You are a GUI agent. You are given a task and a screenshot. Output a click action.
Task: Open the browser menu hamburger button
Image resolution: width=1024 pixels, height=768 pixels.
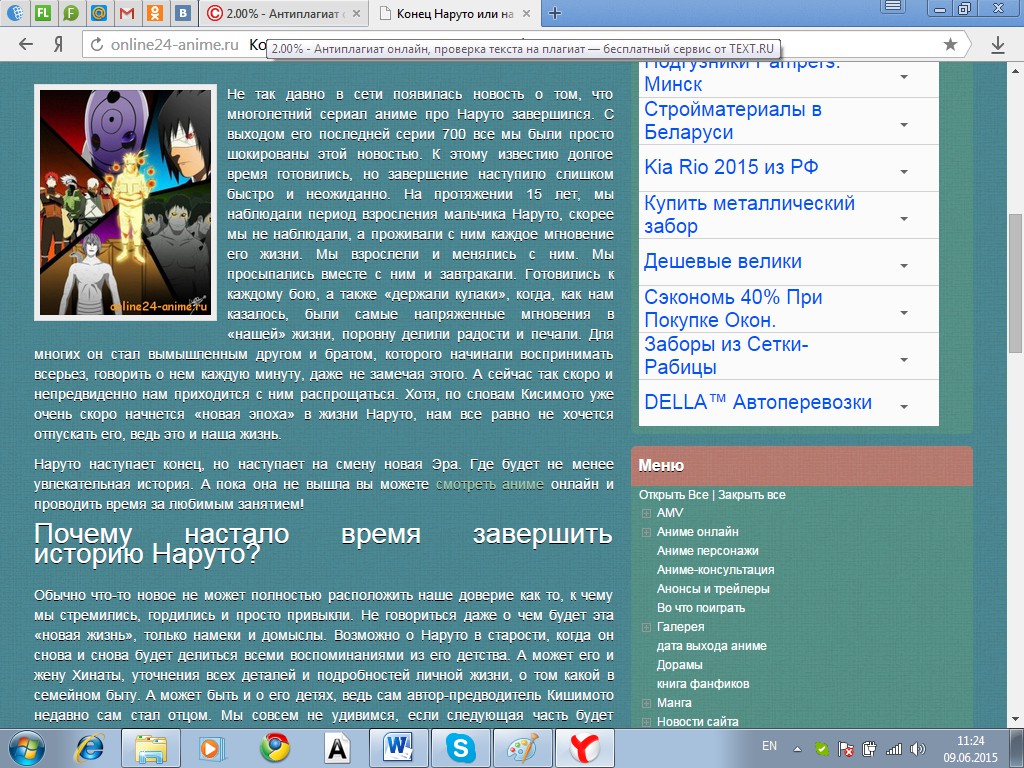[893, 7]
